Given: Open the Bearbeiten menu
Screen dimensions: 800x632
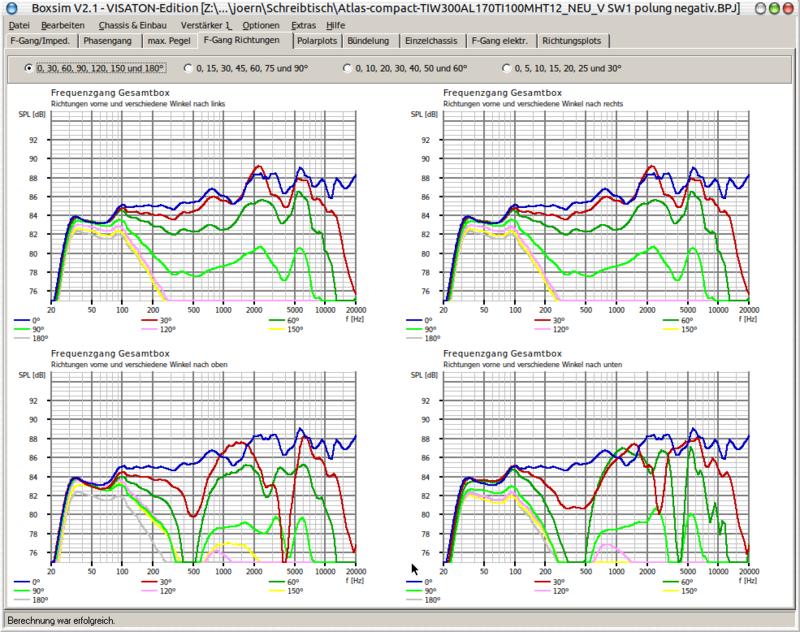Looking at the screenshot, I should (x=64, y=24).
